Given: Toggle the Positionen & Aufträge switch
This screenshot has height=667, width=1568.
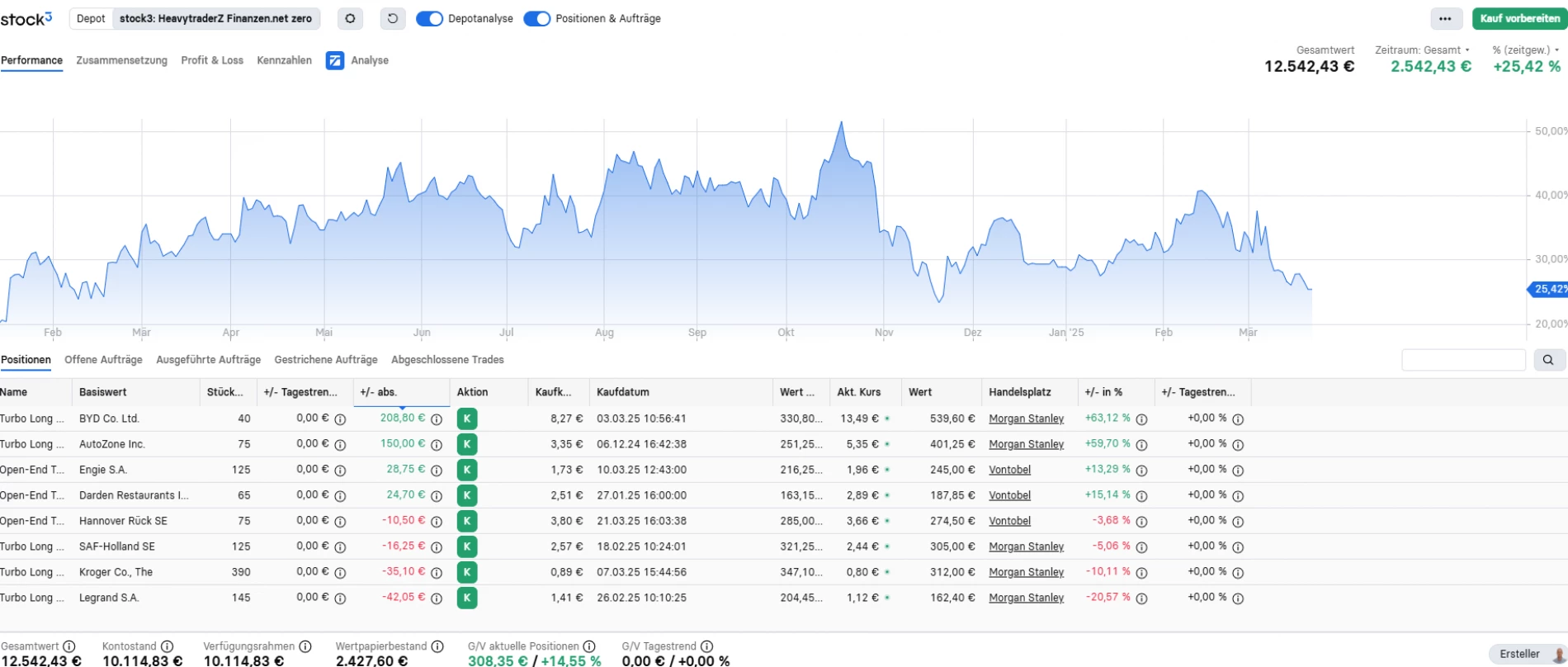Looking at the screenshot, I should click(x=537, y=18).
